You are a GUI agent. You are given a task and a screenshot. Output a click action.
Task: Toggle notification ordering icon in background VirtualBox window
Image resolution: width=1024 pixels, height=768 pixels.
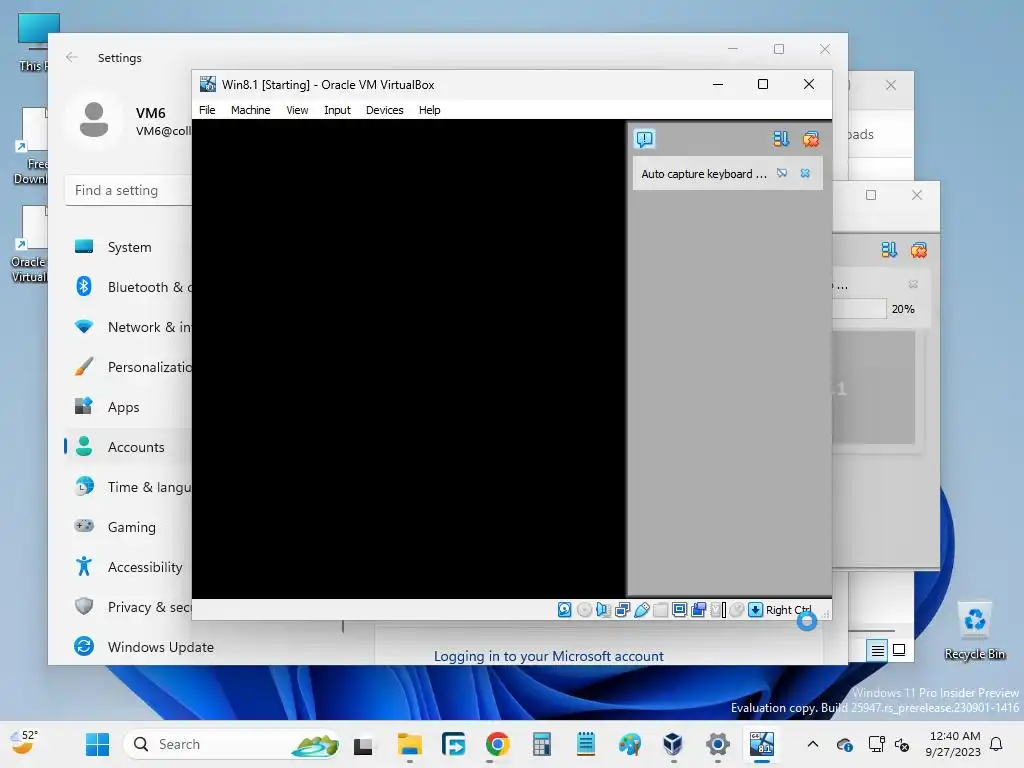click(x=889, y=249)
